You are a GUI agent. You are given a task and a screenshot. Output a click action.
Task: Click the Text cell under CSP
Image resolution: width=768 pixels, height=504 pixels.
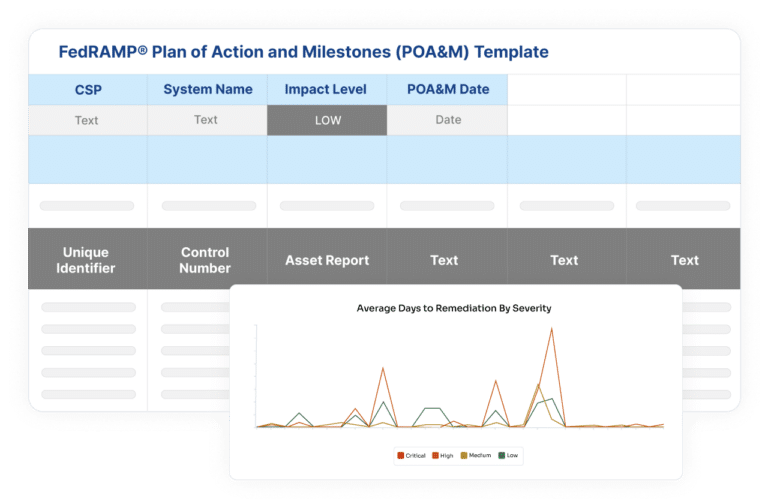(x=88, y=120)
